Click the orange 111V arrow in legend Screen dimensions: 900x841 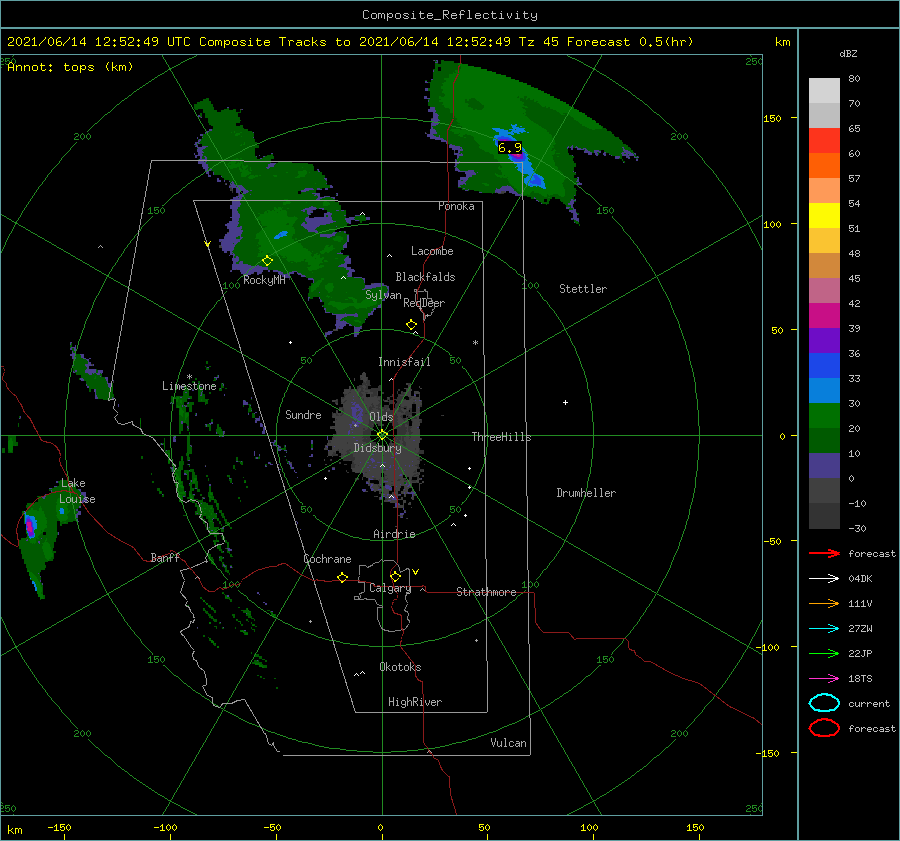(824, 603)
